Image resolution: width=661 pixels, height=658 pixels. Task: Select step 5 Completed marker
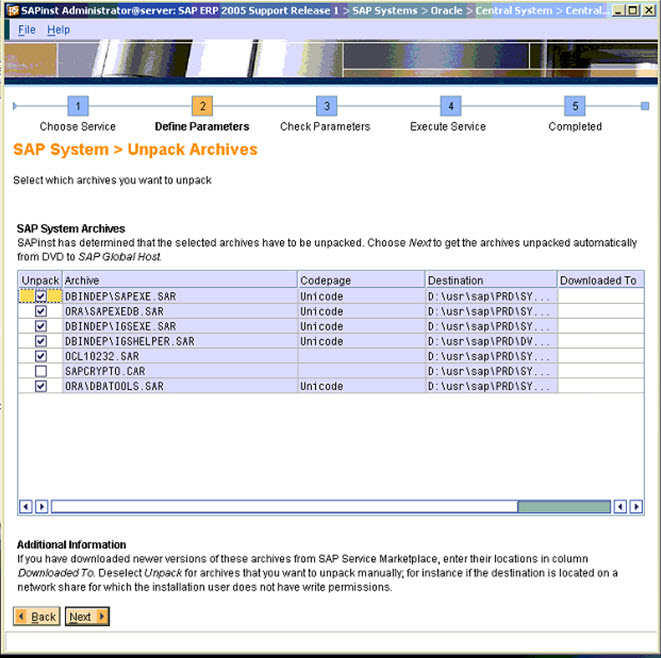coord(575,106)
